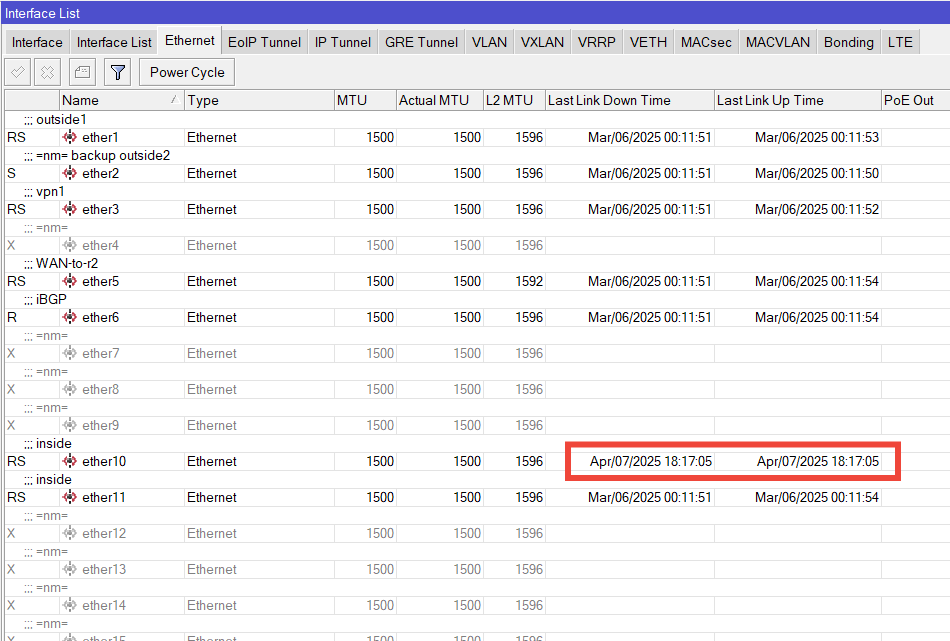Click the disabled ether14 interface icon

[x=70, y=605]
